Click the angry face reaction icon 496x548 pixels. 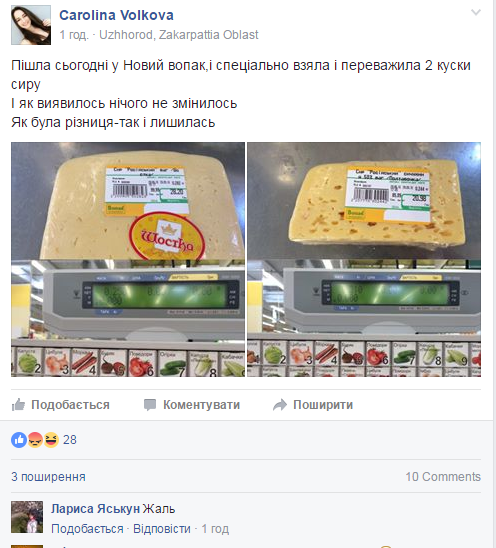coord(35,440)
